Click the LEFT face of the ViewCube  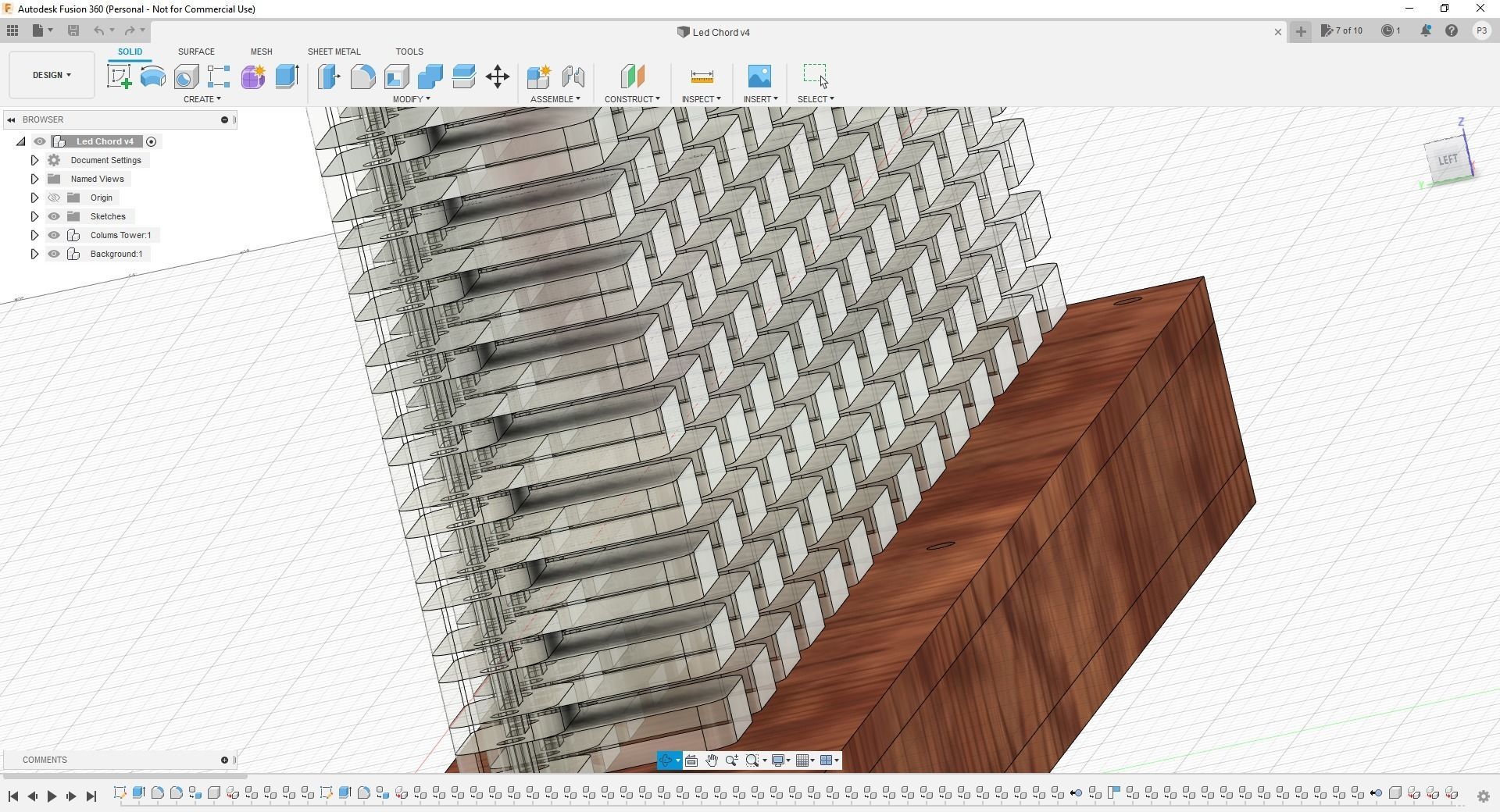tap(1448, 159)
